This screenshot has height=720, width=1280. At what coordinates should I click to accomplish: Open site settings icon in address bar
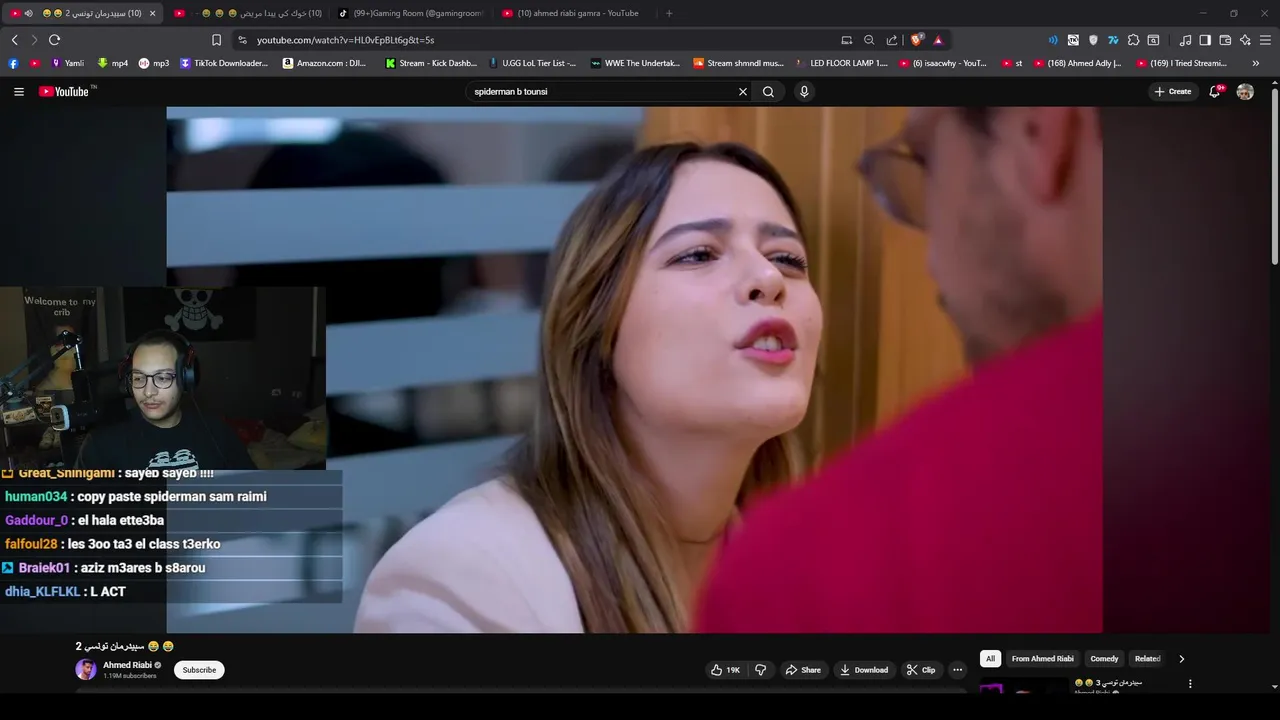[x=242, y=40]
